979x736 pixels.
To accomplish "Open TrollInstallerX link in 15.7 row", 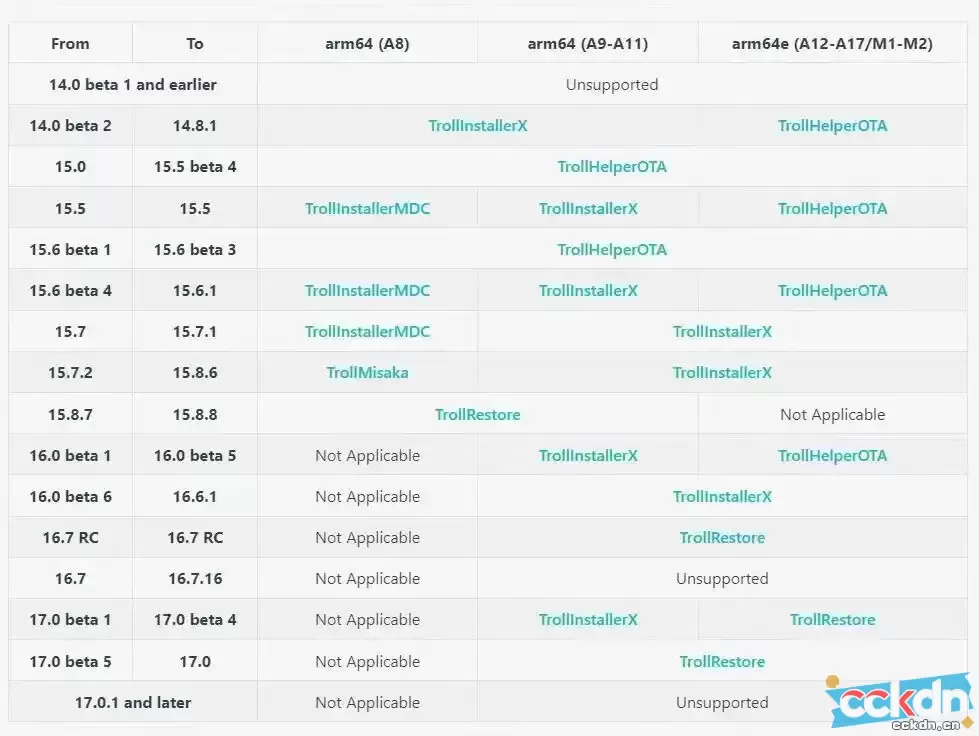I will 722,331.
